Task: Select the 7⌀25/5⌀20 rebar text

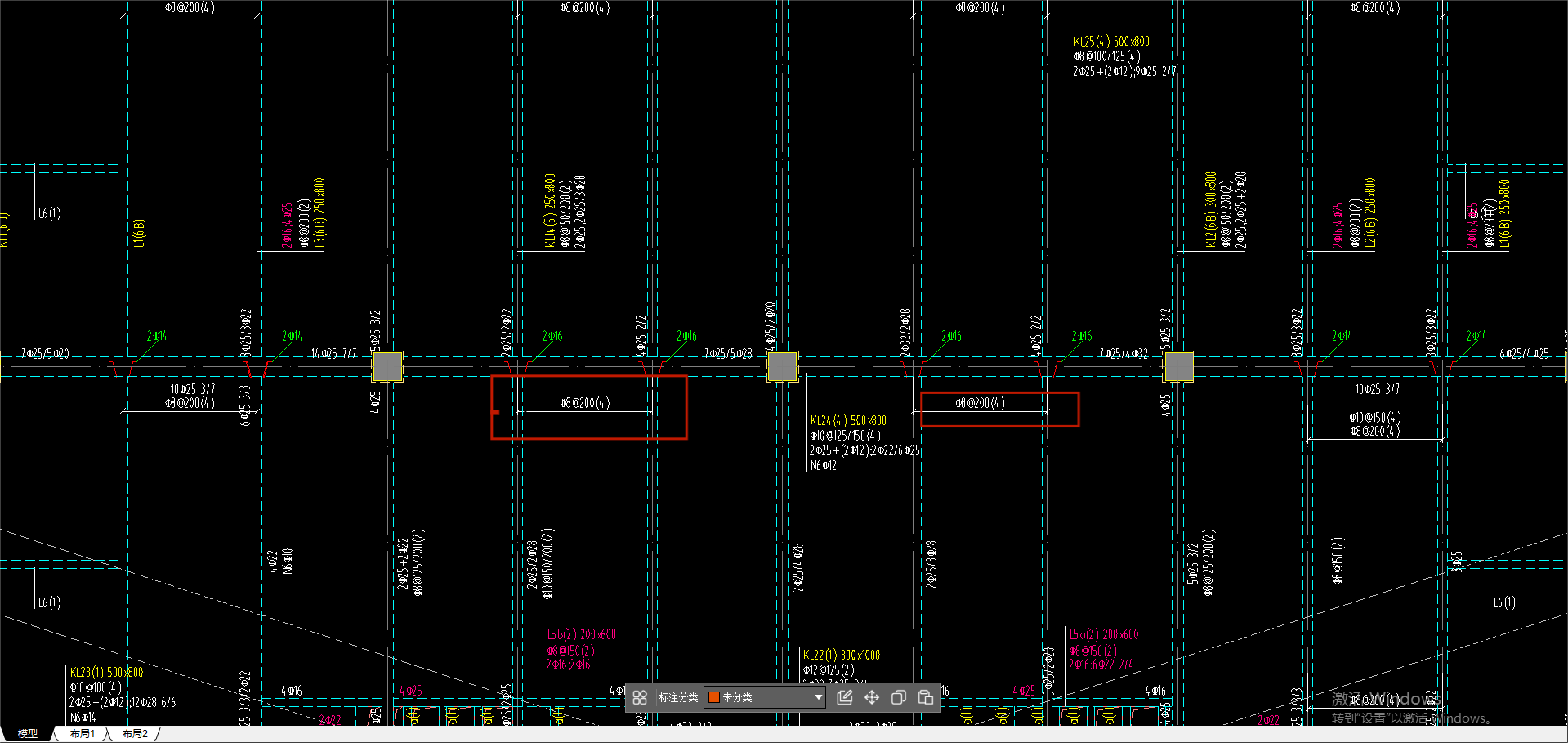Action: (45, 353)
